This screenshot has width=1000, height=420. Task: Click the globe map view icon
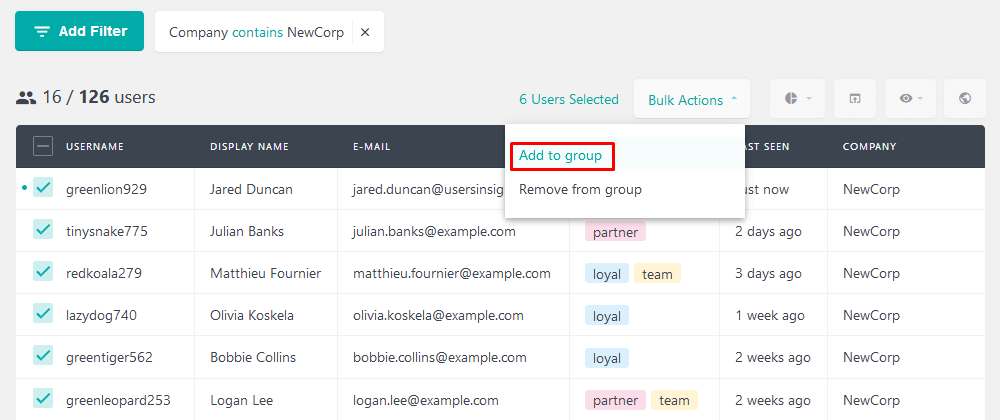965,99
